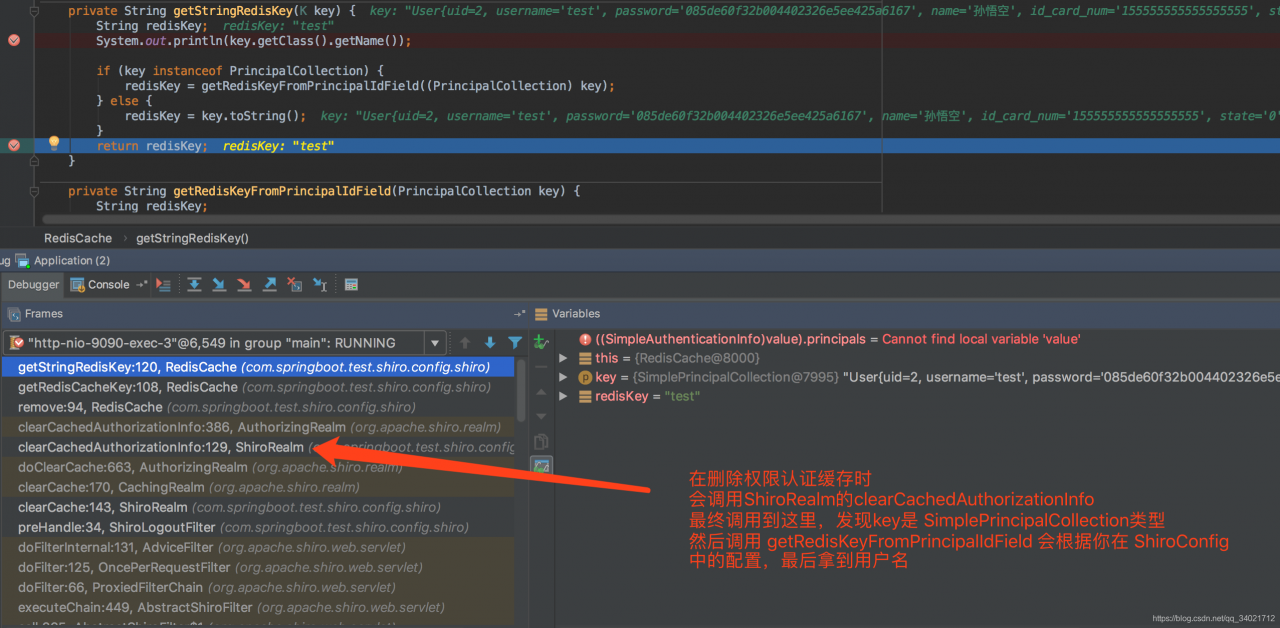
Task: Select frame clearCache:143, ShiroRealm
Action: point(258,507)
